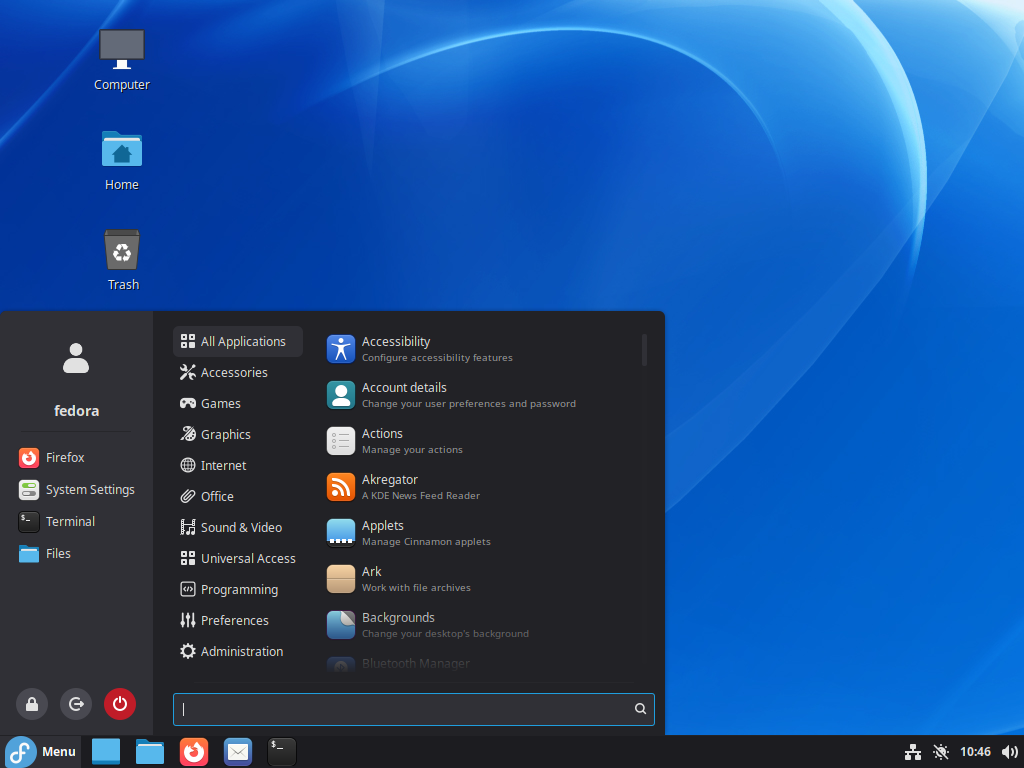Click the red power off button
The image size is (1024, 768).
coord(120,704)
